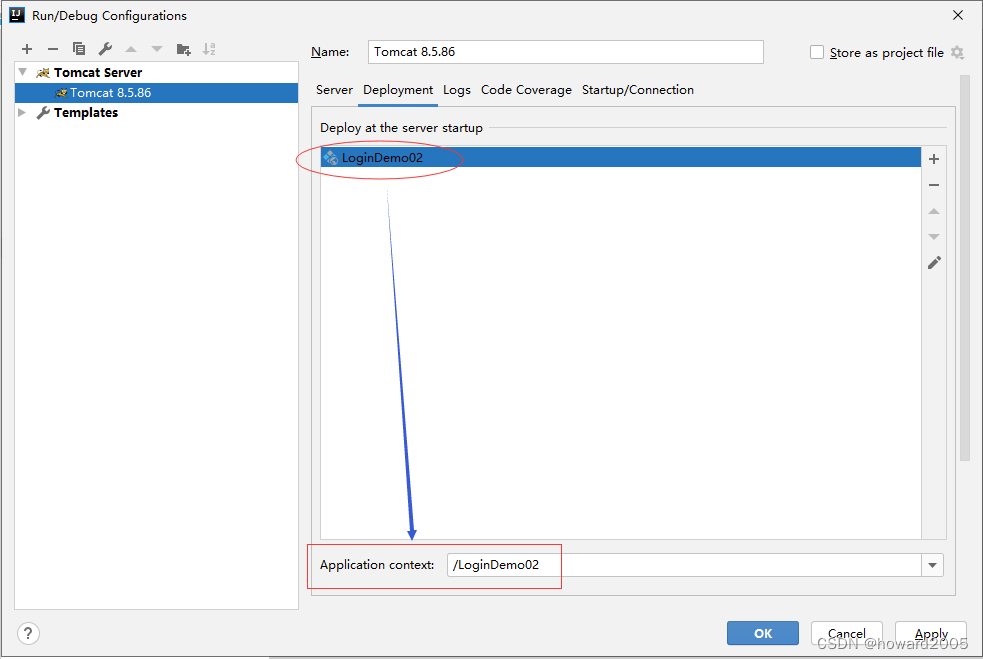Viewport: 983px width, 659px height.
Task: Move the deployment artifact up
Action: pos(933,211)
